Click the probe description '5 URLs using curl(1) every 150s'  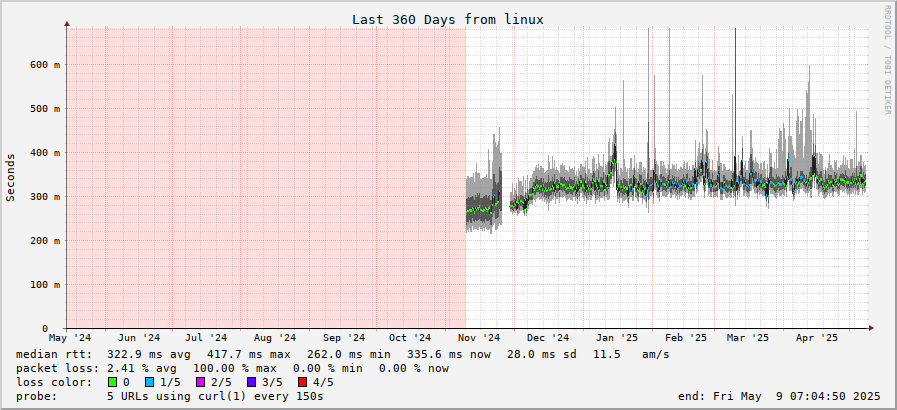(216, 396)
